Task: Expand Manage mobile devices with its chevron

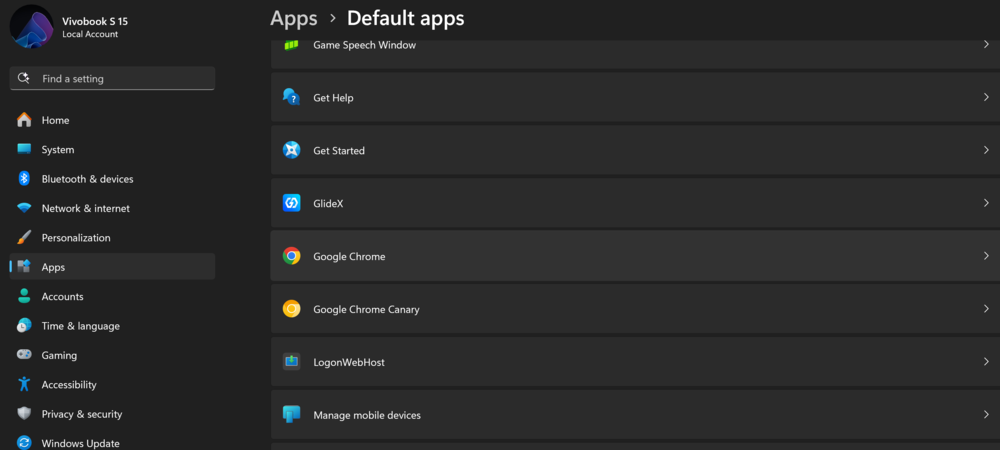Action: coord(986,415)
